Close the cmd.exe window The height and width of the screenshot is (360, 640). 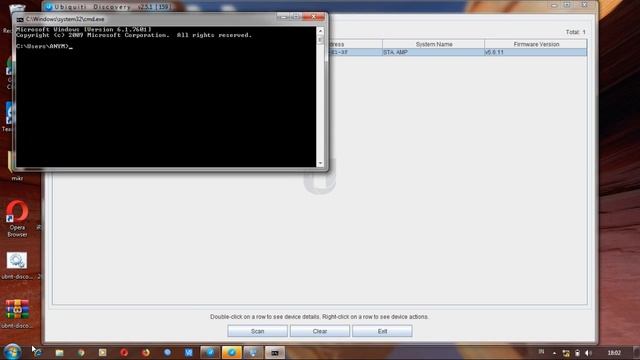coord(313,17)
